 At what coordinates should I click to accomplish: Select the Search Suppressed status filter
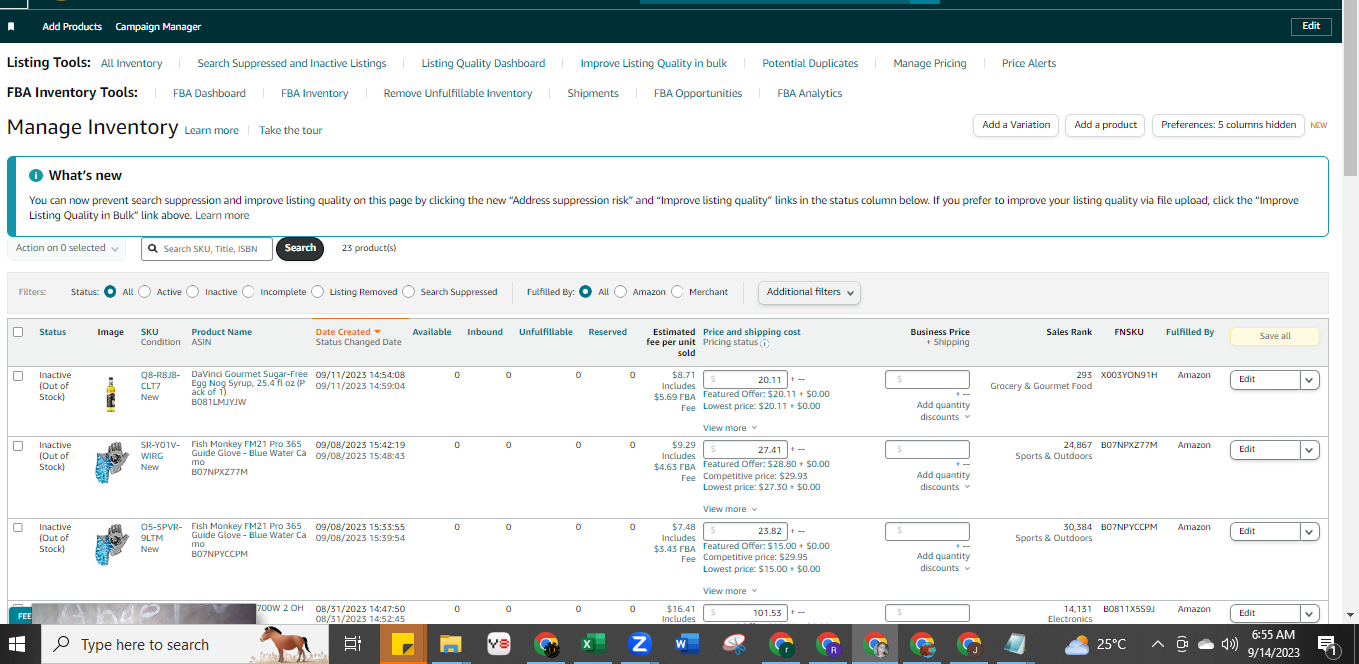pos(408,292)
